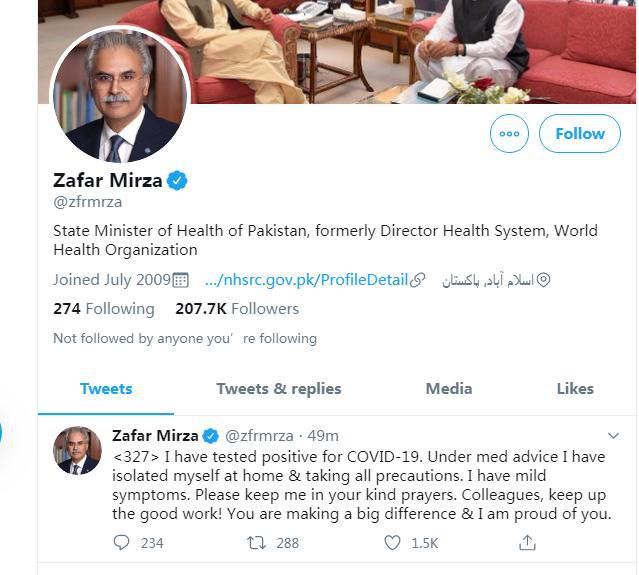Open the large profile picture
This screenshot has width=639, height=575.
coord(119,94)
